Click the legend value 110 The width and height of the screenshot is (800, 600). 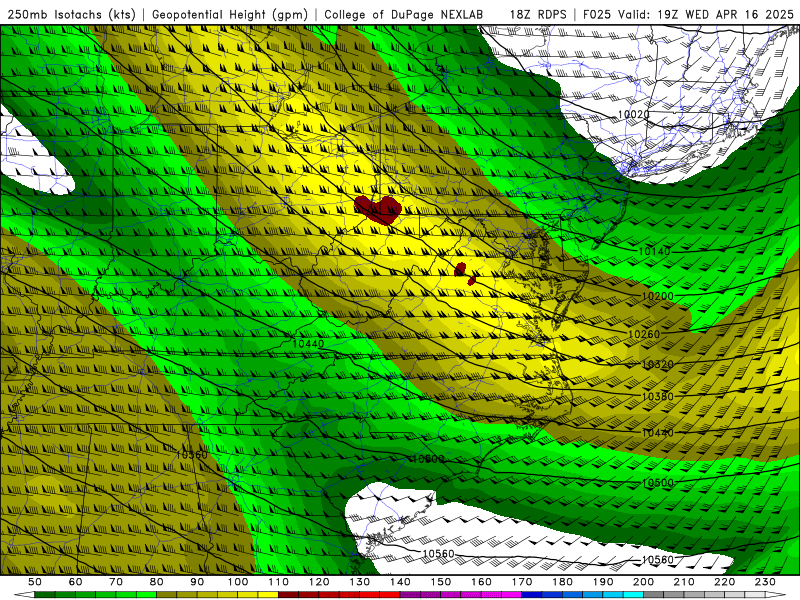coord(279,582)
